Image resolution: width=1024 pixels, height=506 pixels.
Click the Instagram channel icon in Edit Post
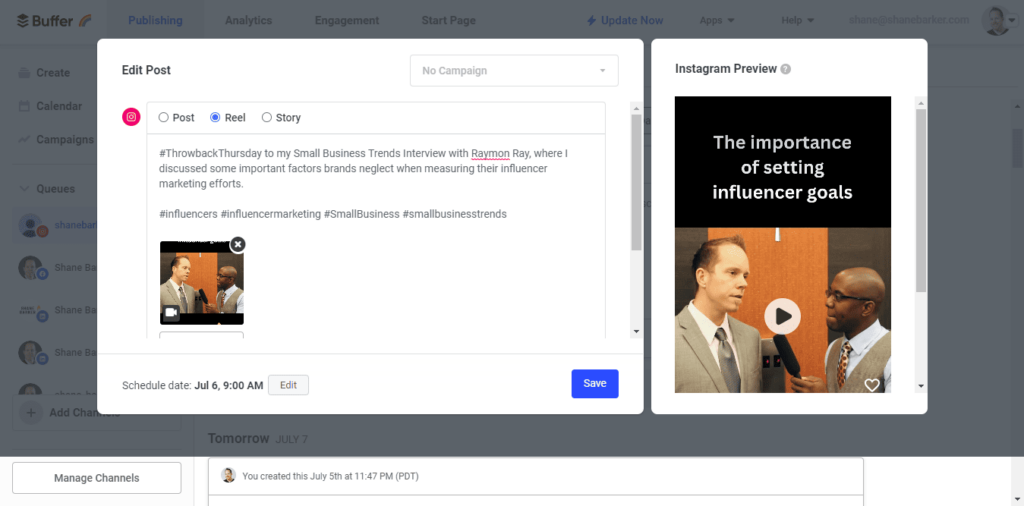[131, 117]
